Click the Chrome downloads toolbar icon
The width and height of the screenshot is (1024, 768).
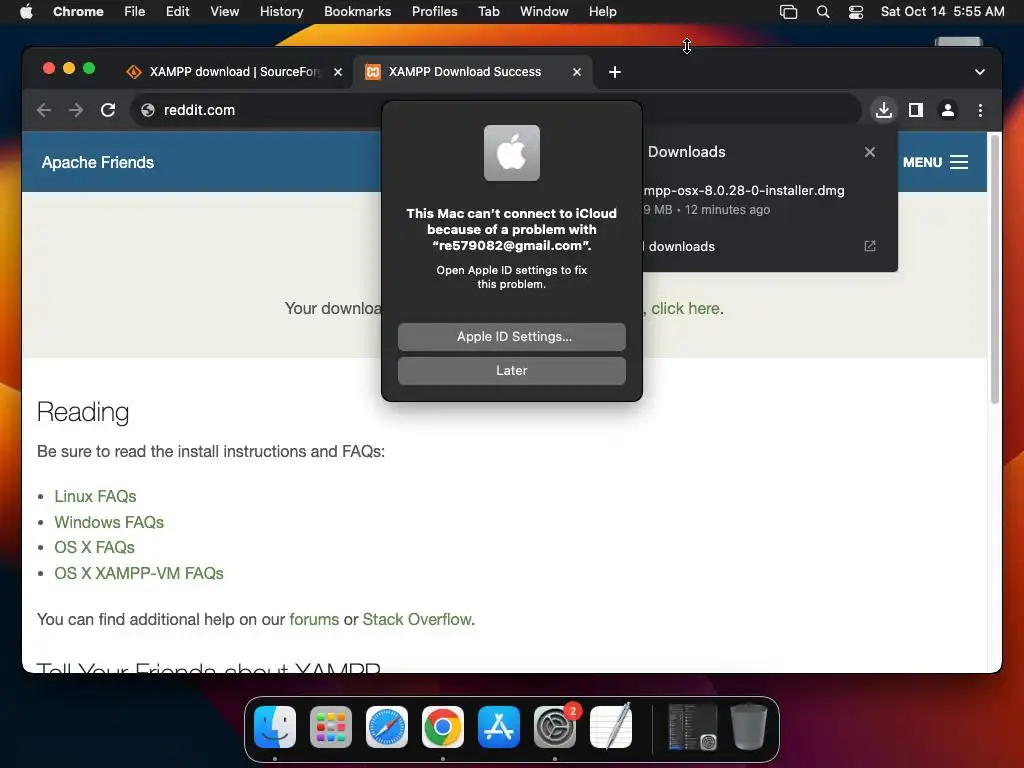click(884, 110)
